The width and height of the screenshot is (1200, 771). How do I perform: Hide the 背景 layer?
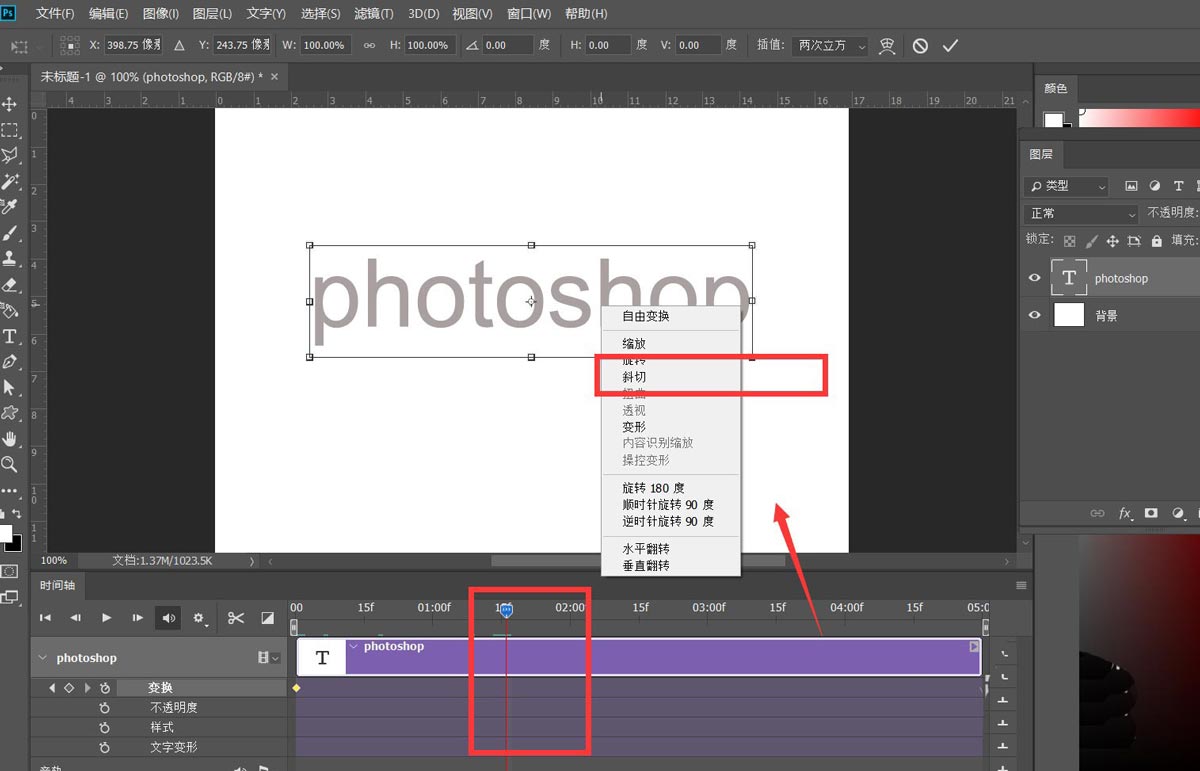tap(1035, 315)
